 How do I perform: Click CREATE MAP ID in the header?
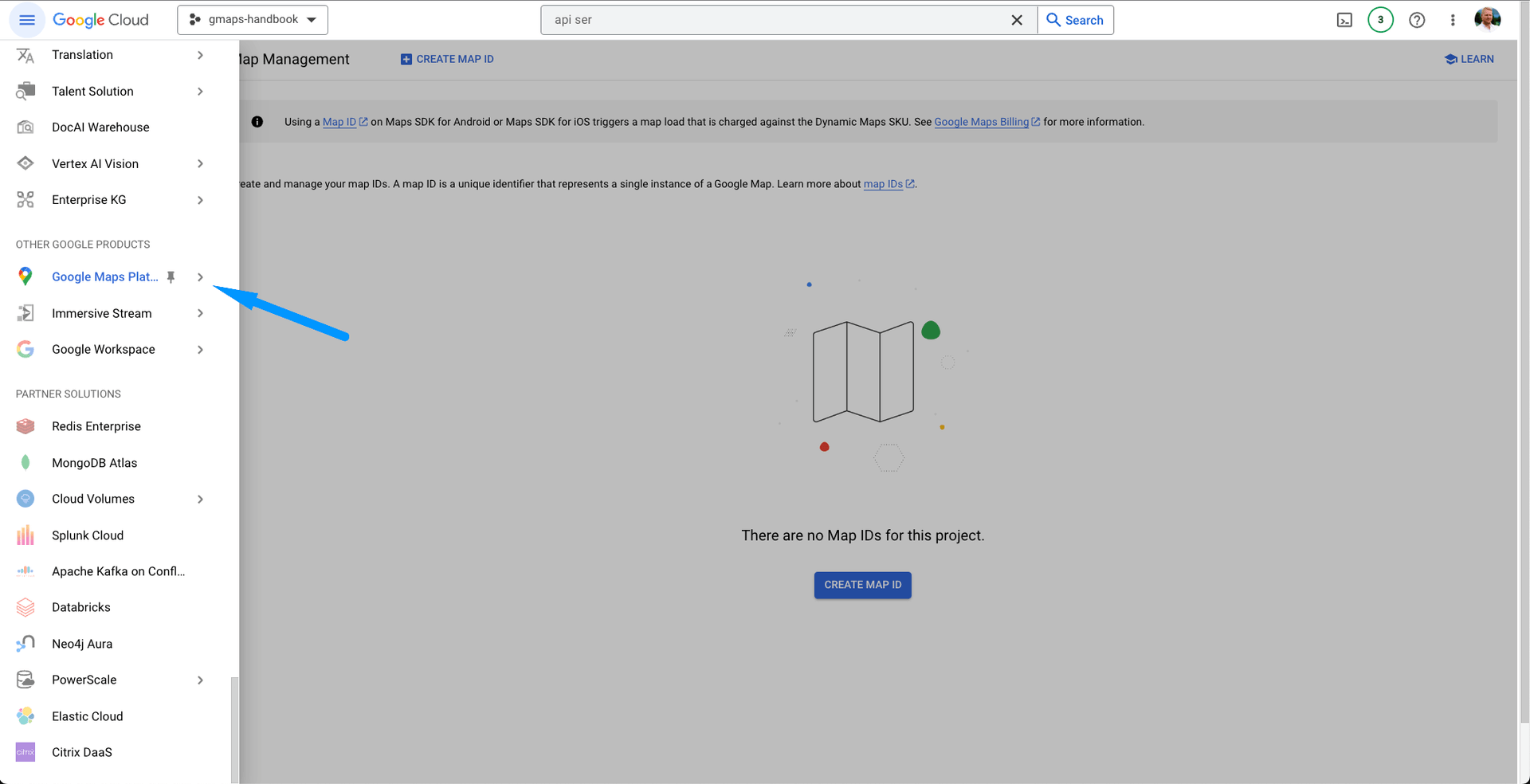click(447, 59)
